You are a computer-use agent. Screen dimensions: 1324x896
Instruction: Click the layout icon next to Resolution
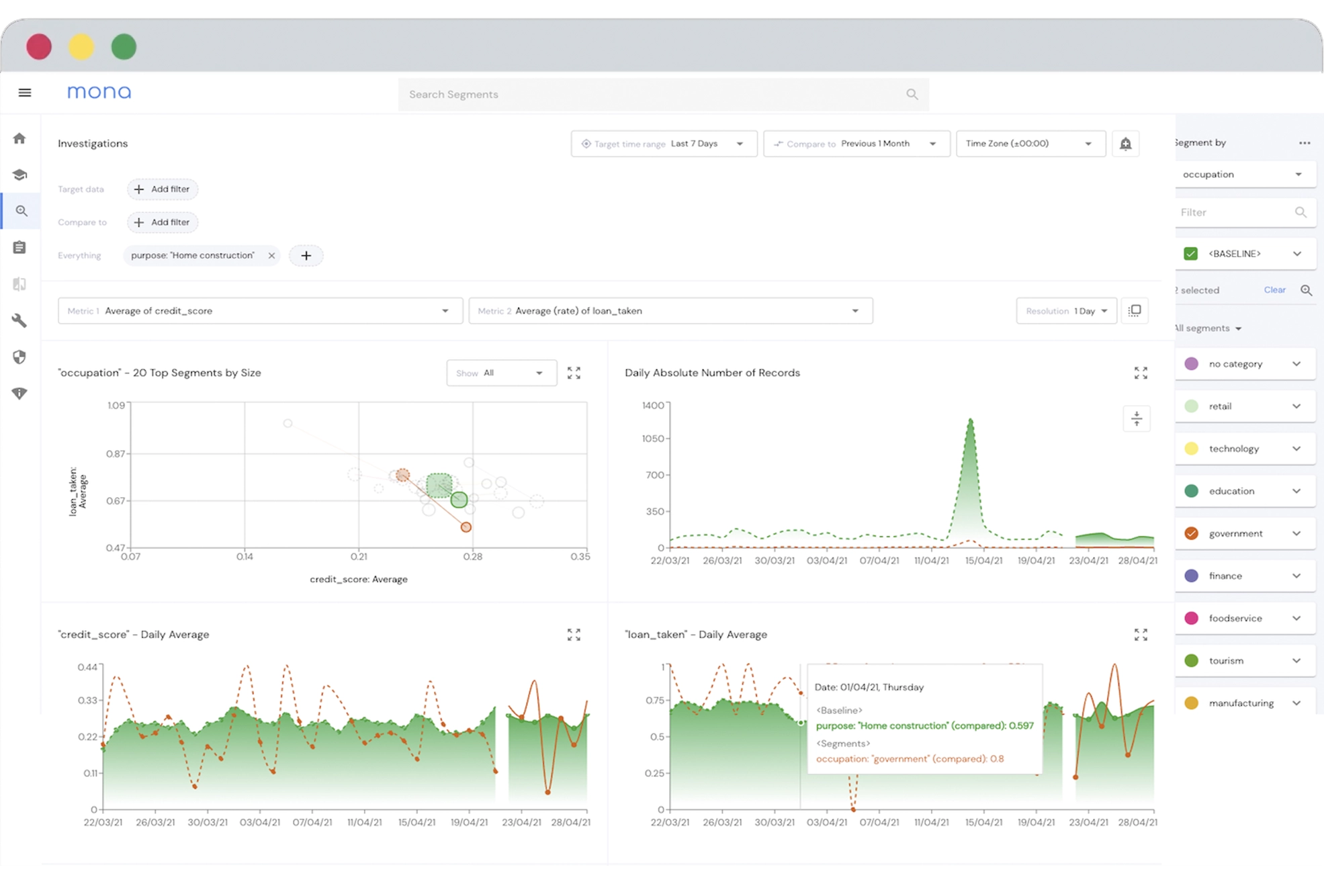click(1135, 310)
